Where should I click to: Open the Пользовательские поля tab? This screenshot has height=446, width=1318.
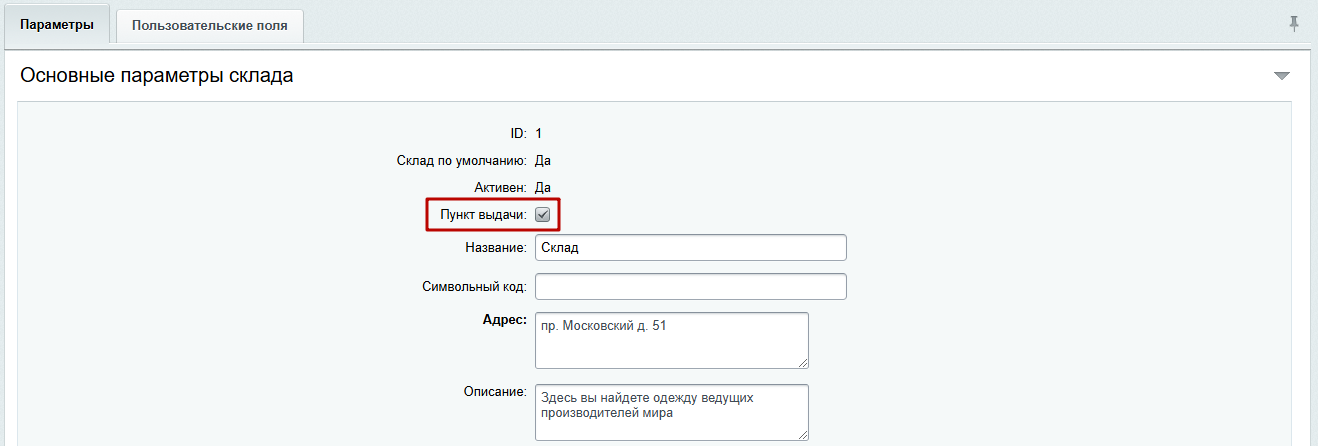click(x=210, y=26)
